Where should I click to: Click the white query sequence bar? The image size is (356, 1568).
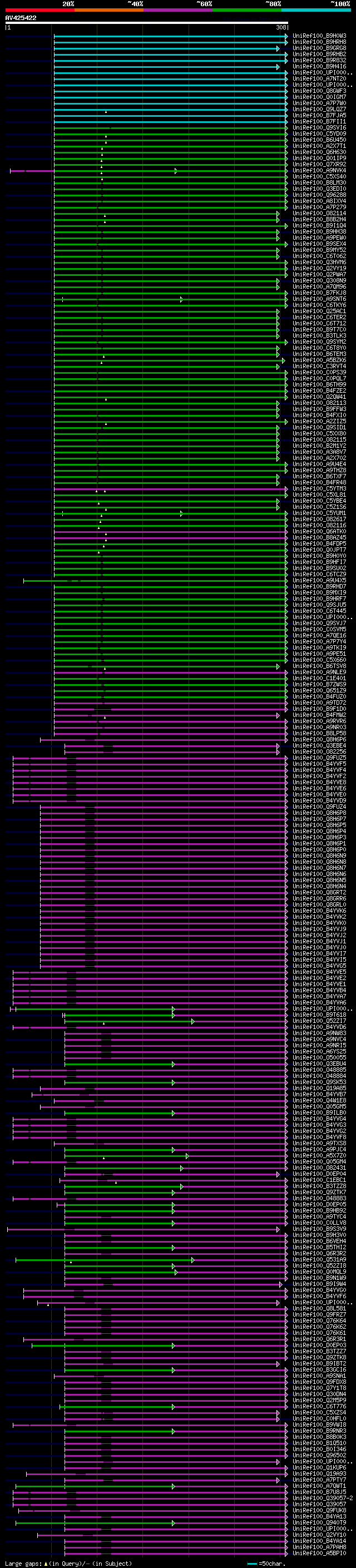[147, 23]
